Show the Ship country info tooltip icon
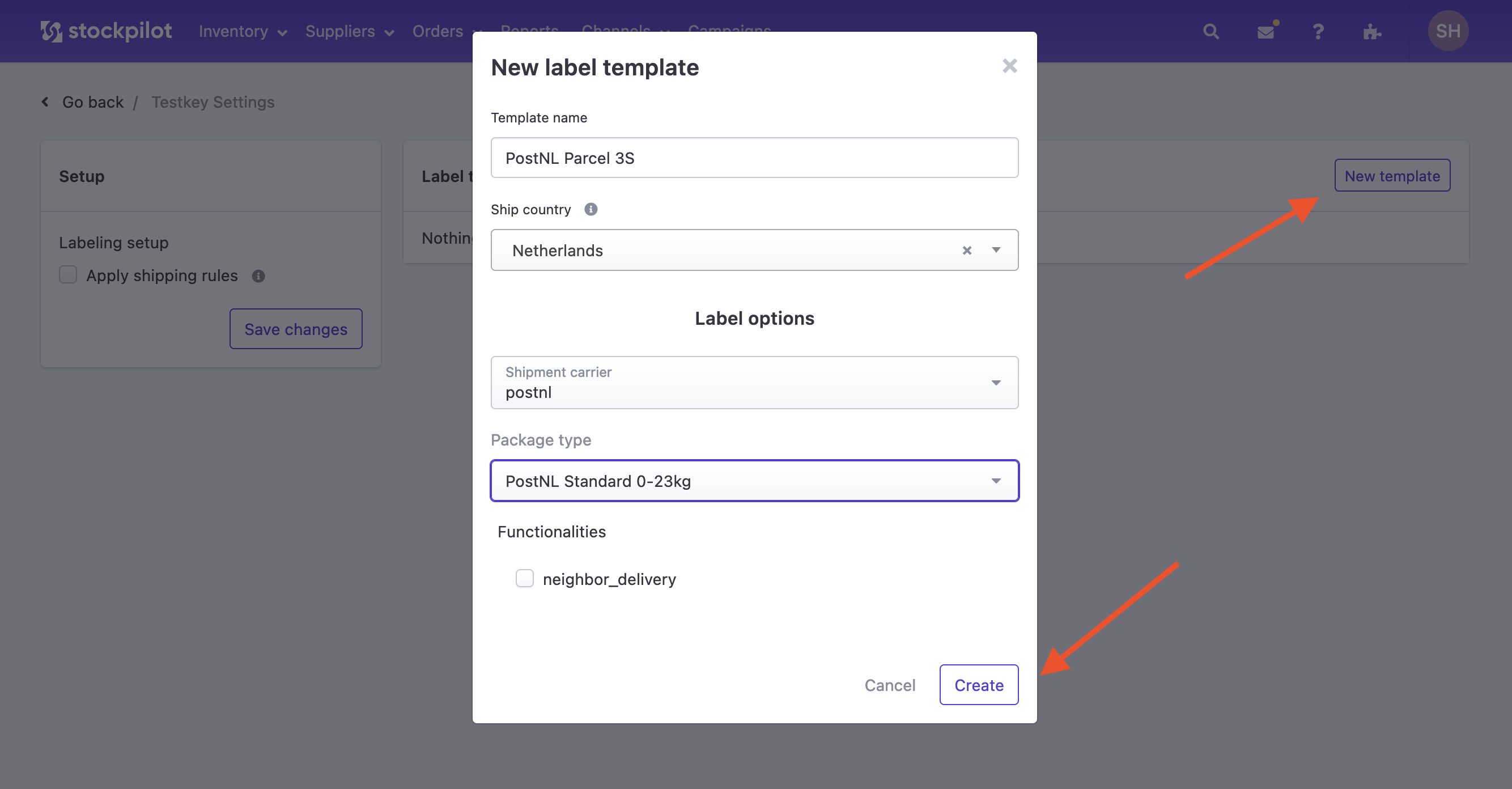This screenshot has height=789, width=1512. (591, 209)
